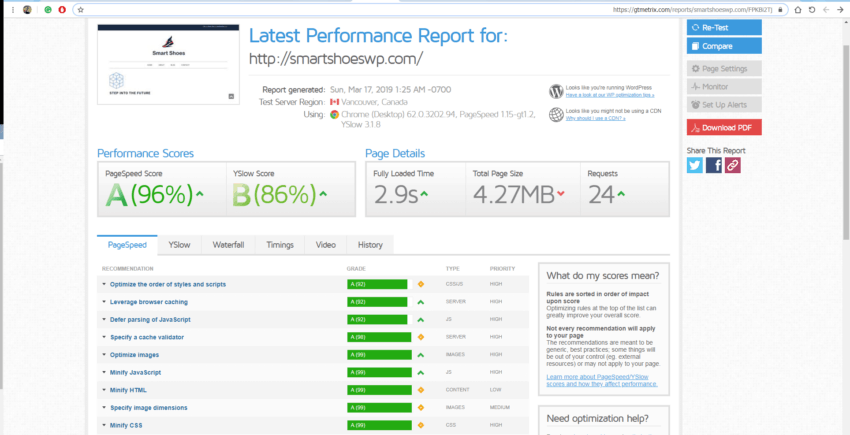The height and width of the screenshot is (435, 850).
Task: Click the Smart Shoes site thumbnail
Action: (x=168, y=64)
